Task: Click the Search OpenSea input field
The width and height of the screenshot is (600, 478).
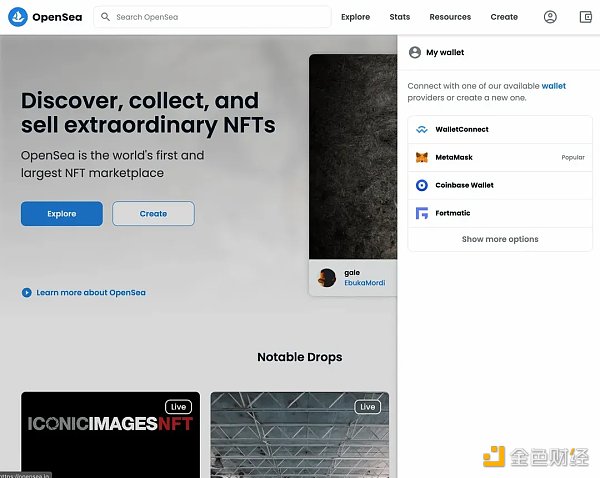Action: pyautogui.click(x=220, y=17)
